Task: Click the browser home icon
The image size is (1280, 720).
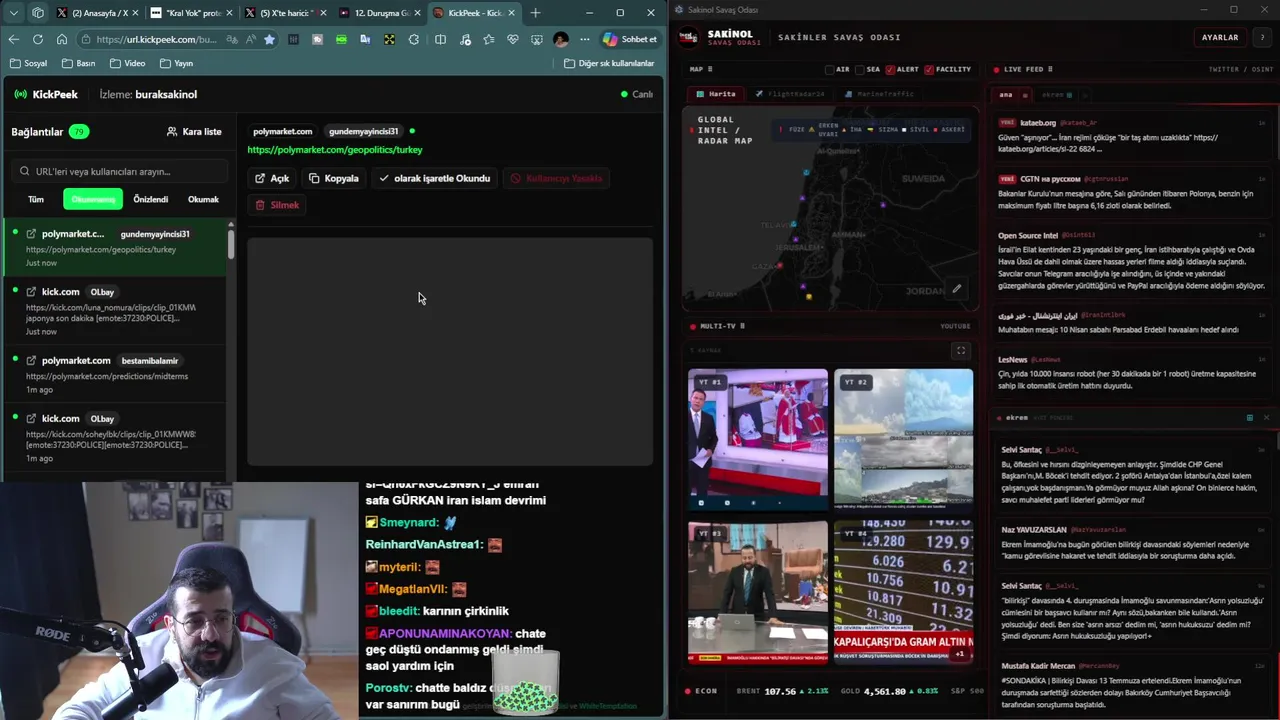Action: coord(62,39)
